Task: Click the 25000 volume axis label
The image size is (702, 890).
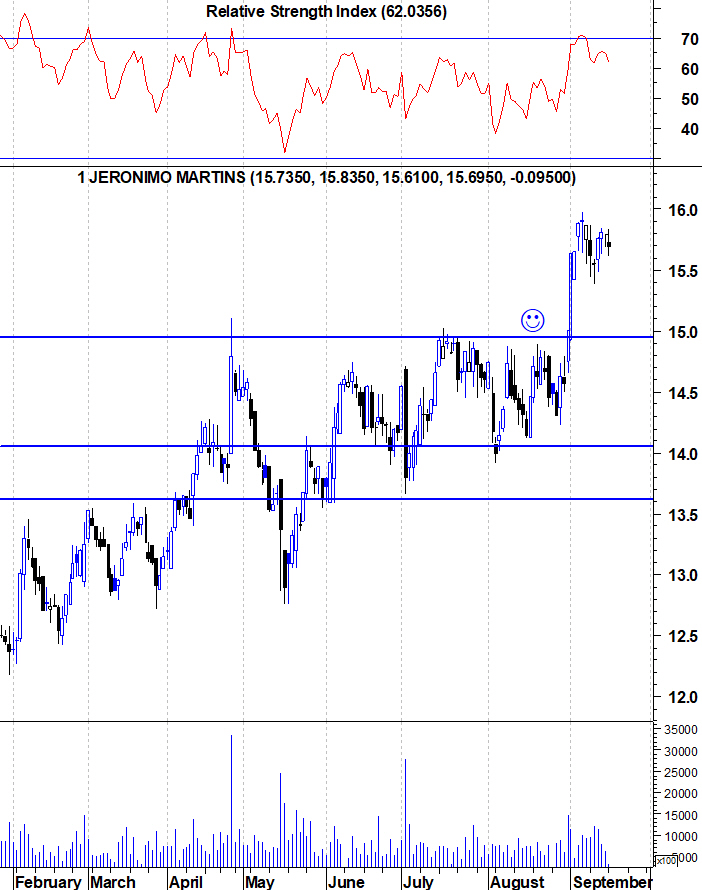Action: pyautogui.click(x=680, y=772)
